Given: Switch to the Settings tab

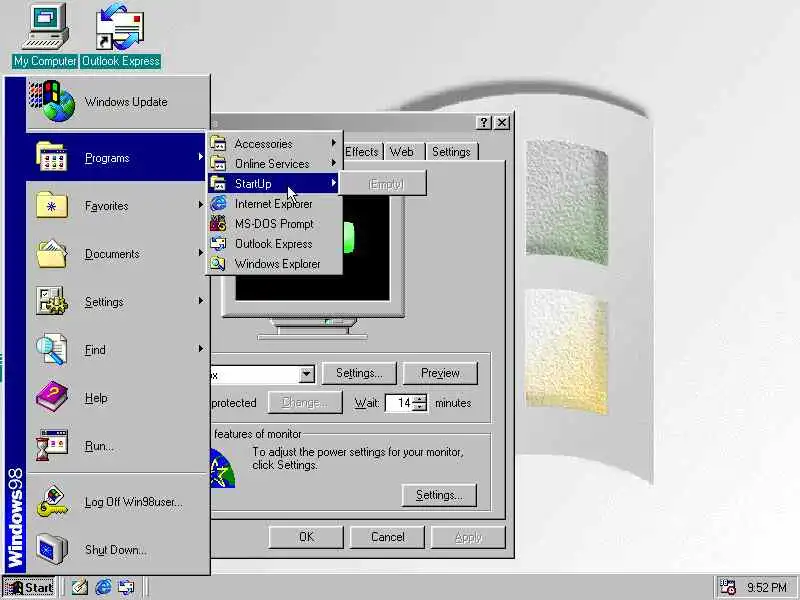Looking at the screenshot, I should (452, 152).
